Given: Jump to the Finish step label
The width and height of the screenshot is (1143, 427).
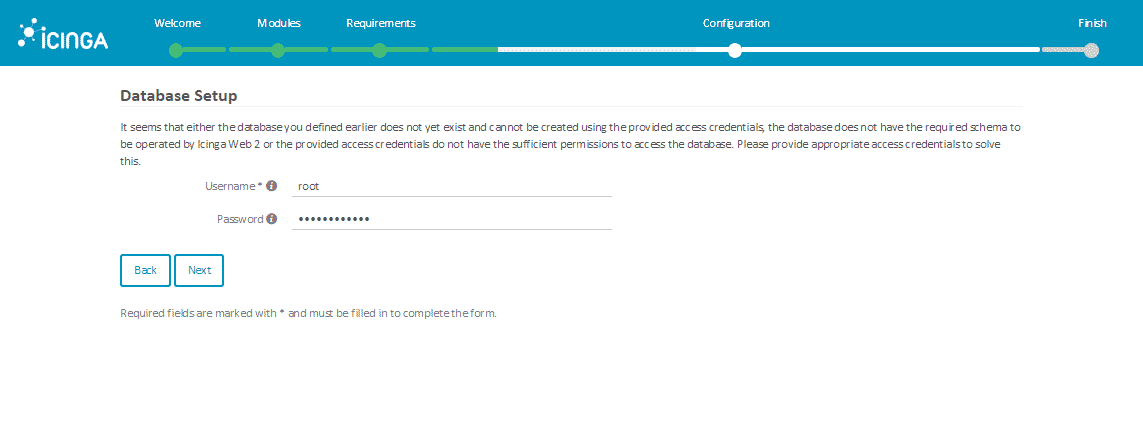Looking at the screenshot, I should (1092, 23).
